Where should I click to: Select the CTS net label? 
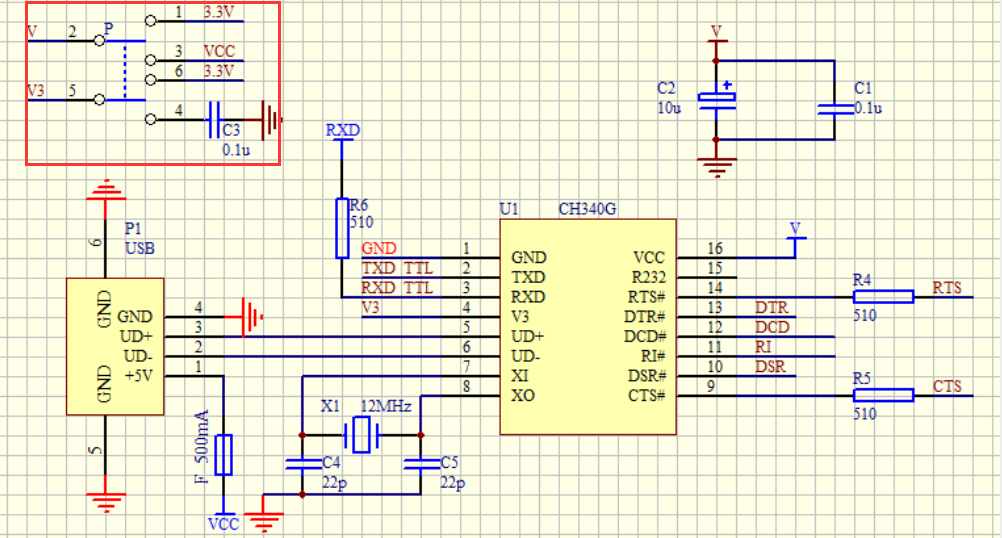[x=947, y=387]
